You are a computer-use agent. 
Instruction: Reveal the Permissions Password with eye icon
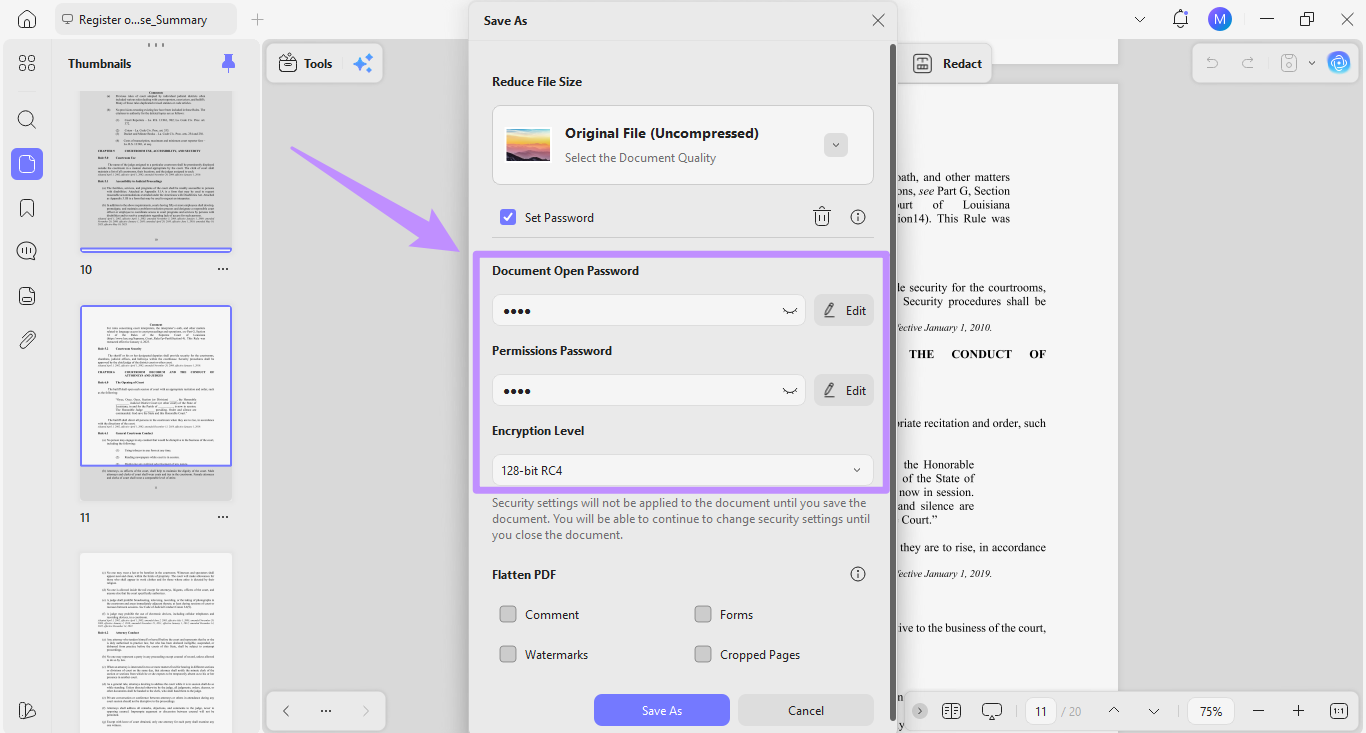click(792, 391)
